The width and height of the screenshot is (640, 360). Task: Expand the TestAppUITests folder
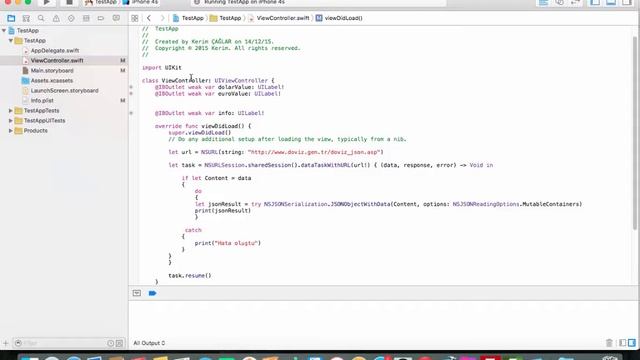pyautogui.click(x=11, y=121)
